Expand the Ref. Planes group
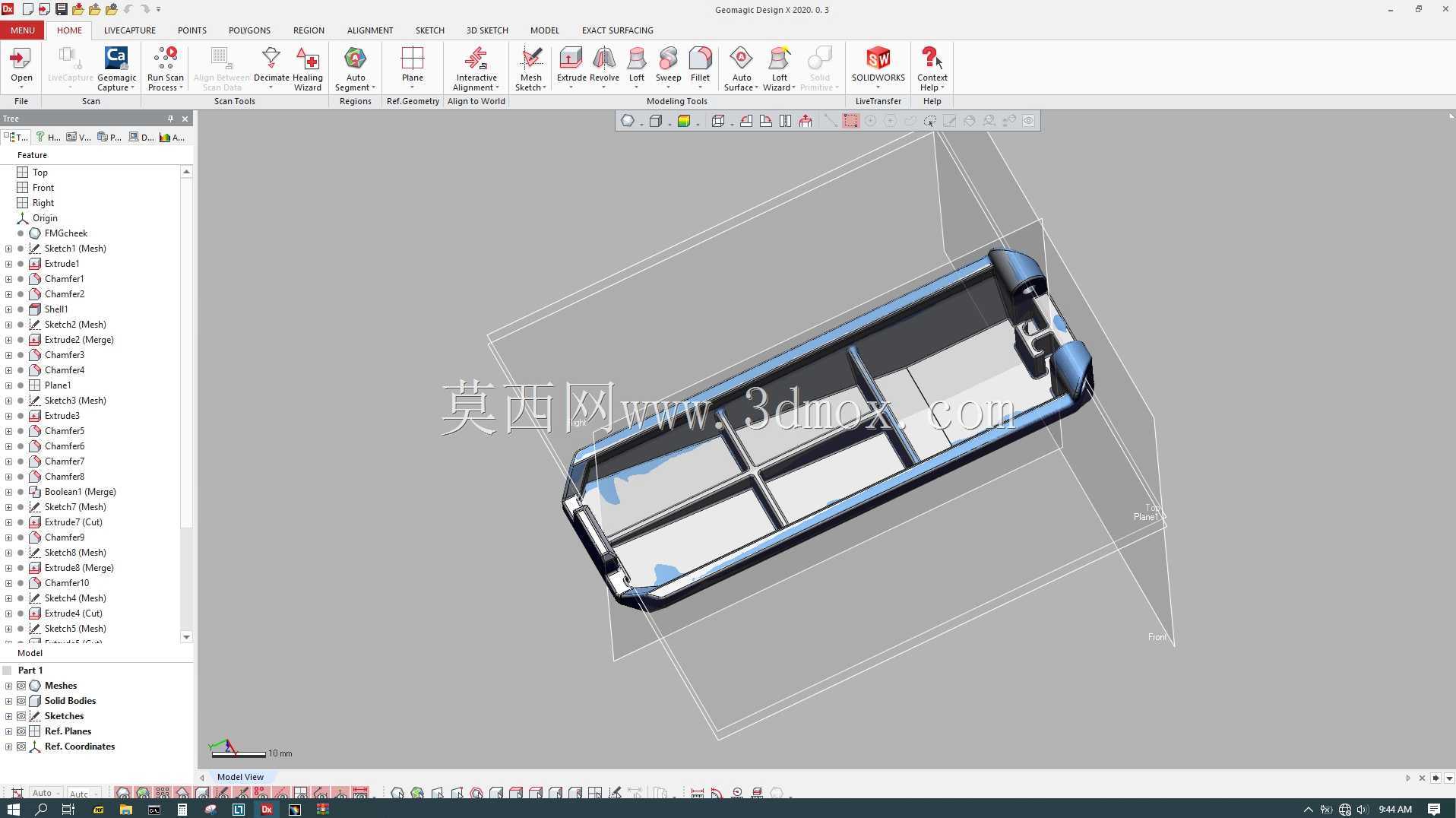Viewport: 1456px width, 818px height. pyautogui.click(x=8, y=731)
